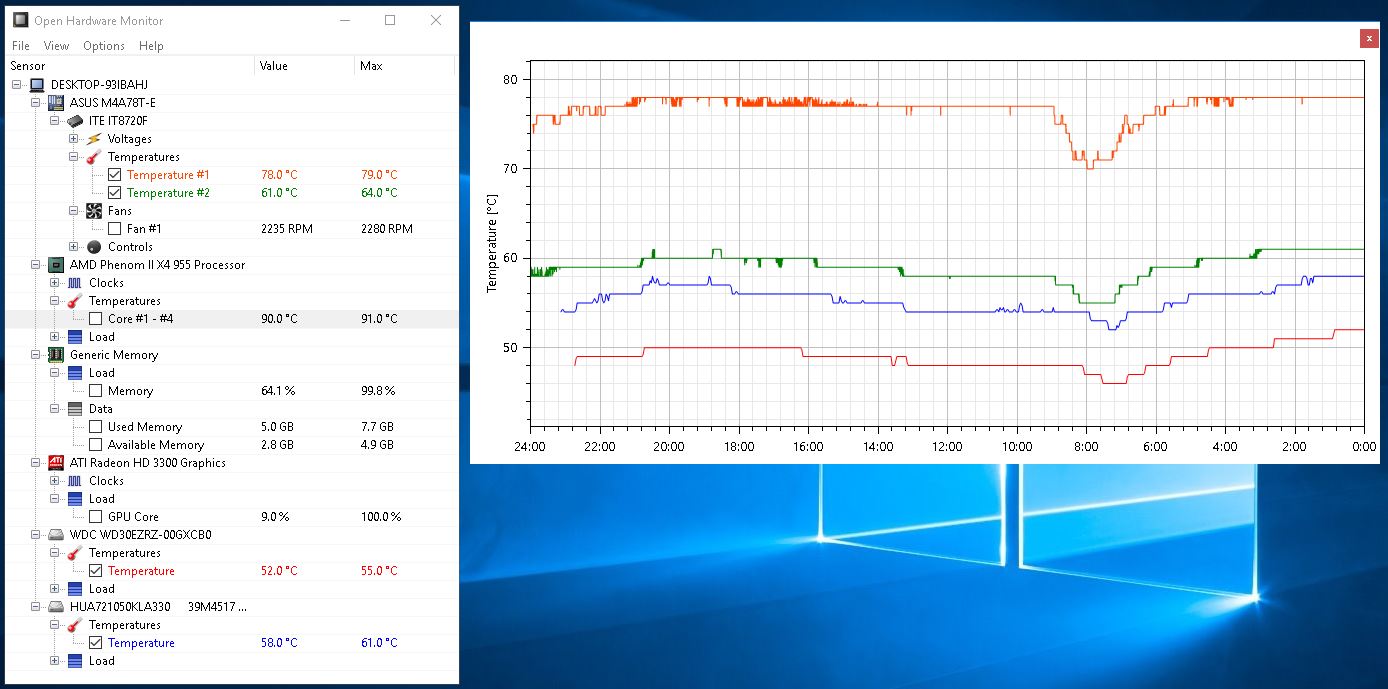Select the ASUS M4A78T-E motherboard icon
Screen dimensions: 1388x689
pos(54,102)
